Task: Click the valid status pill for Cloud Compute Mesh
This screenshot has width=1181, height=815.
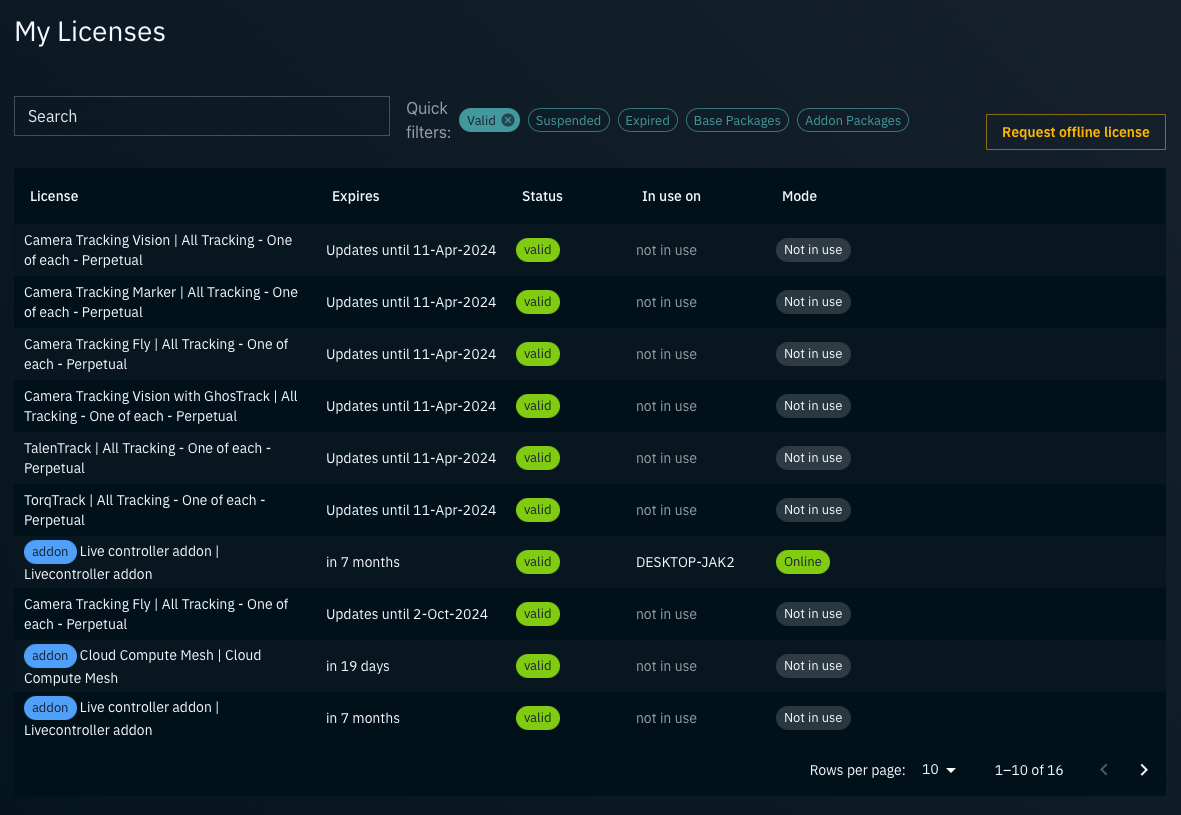Action: pyautogui.click(x=537, y=665)
